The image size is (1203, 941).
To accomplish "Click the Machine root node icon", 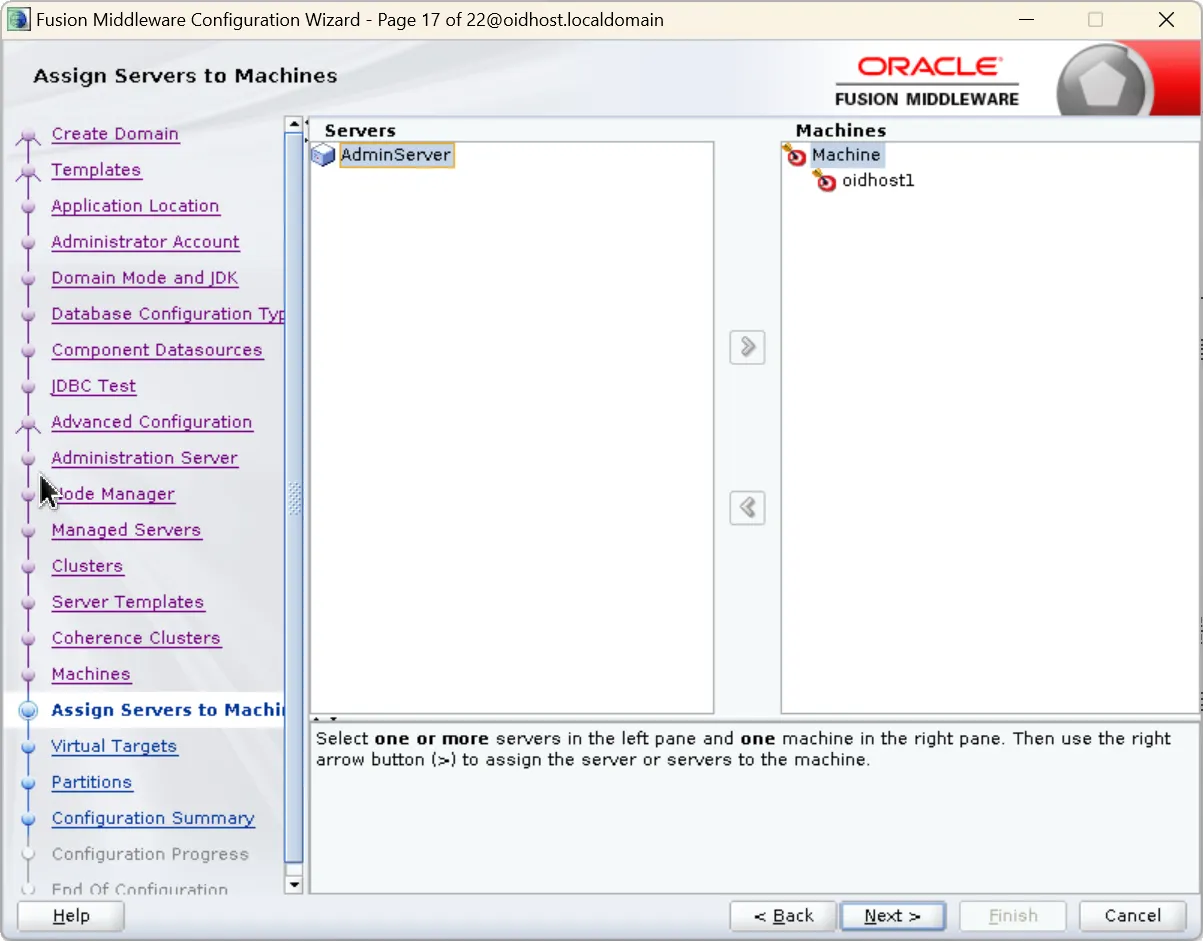I will pos(794,155).
